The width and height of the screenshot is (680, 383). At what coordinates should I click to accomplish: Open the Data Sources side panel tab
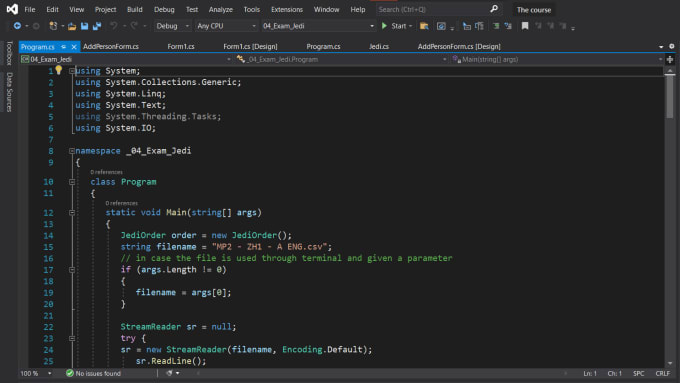9,92
